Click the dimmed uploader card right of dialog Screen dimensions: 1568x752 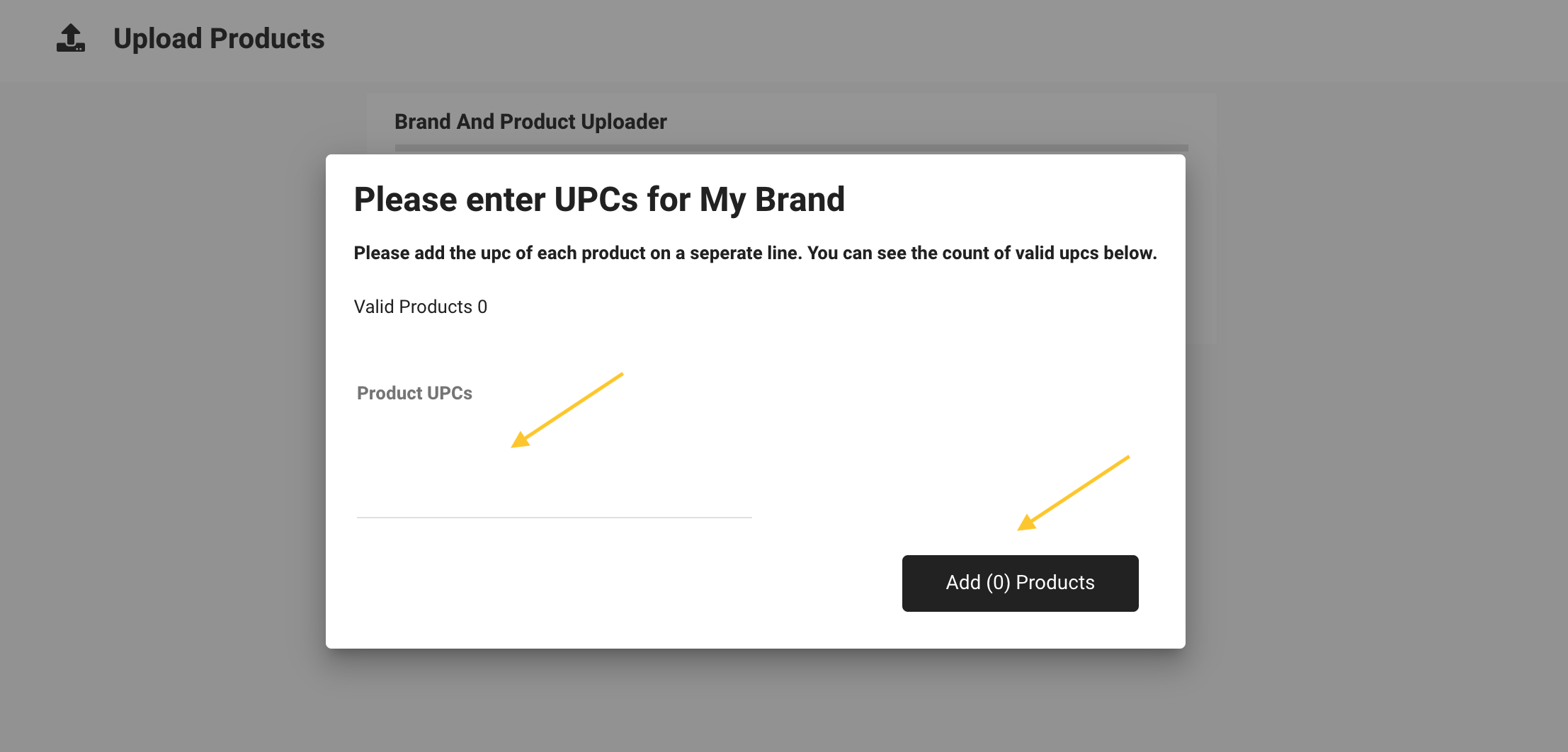click(1200, 248)
